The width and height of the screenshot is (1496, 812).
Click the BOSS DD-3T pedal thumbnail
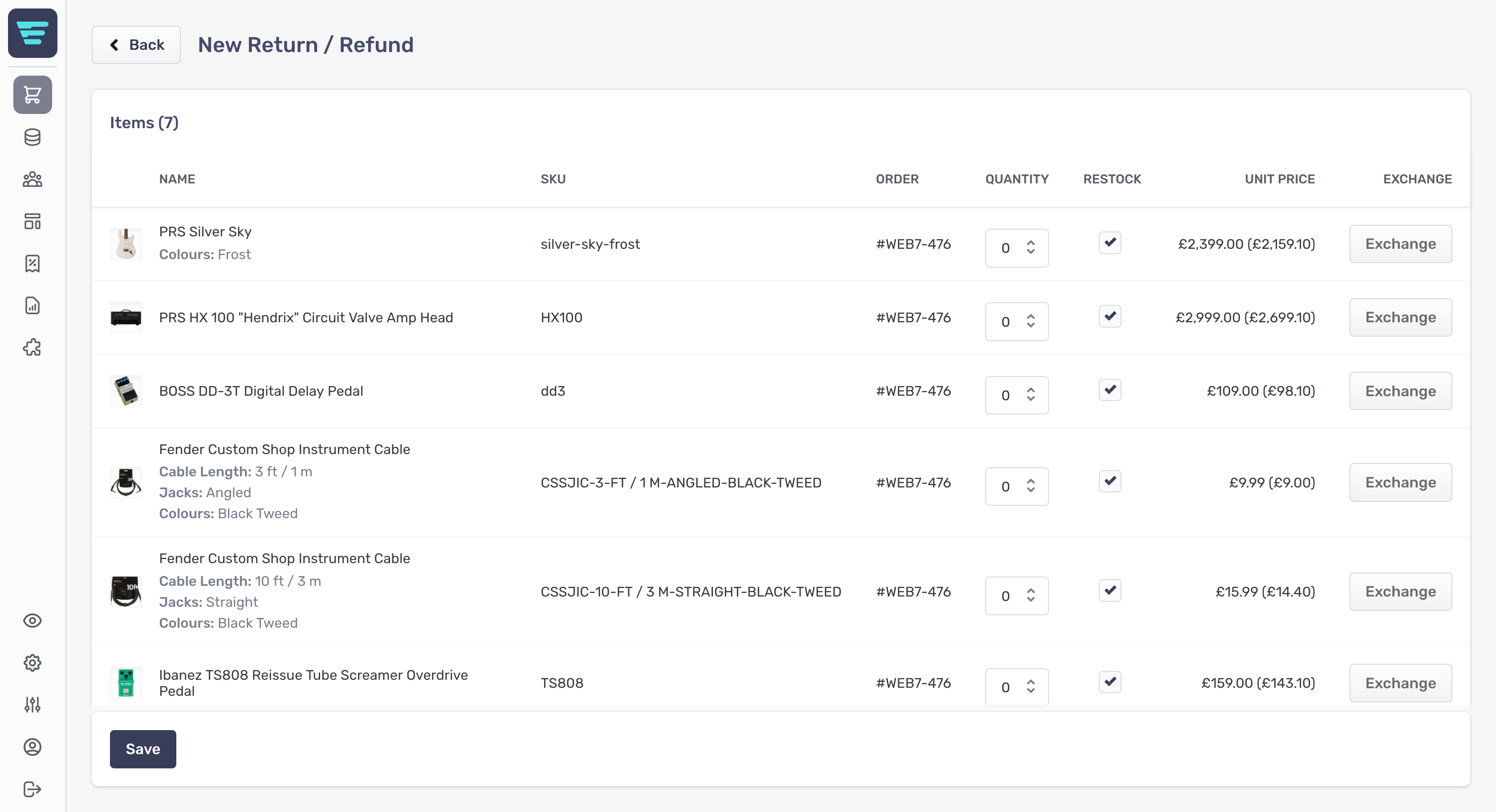[x=126, y=391]
